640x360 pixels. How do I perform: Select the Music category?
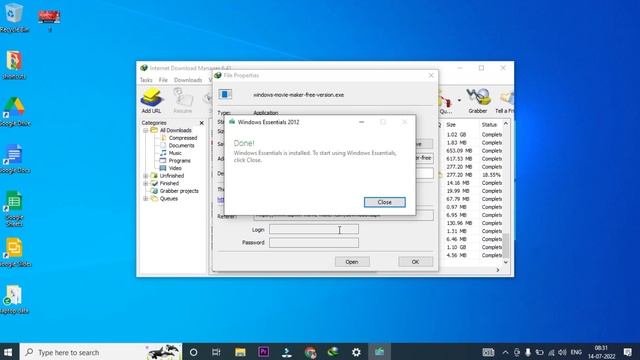point(175,153)
